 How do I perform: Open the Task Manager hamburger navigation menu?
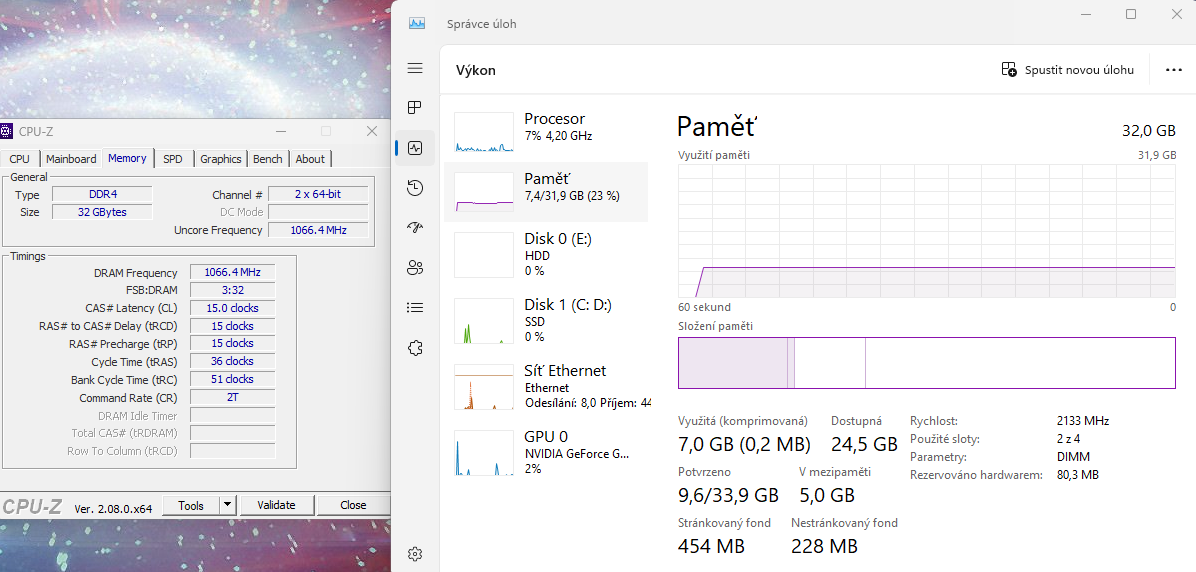pyautogui.click(x=415, y=68)
